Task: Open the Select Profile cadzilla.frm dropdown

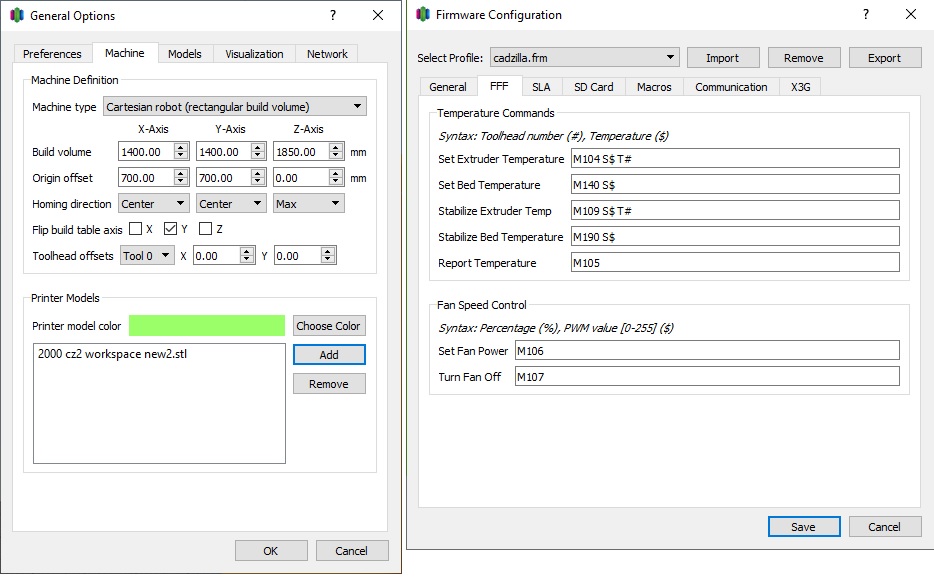Action: click(x=584, y=58)
